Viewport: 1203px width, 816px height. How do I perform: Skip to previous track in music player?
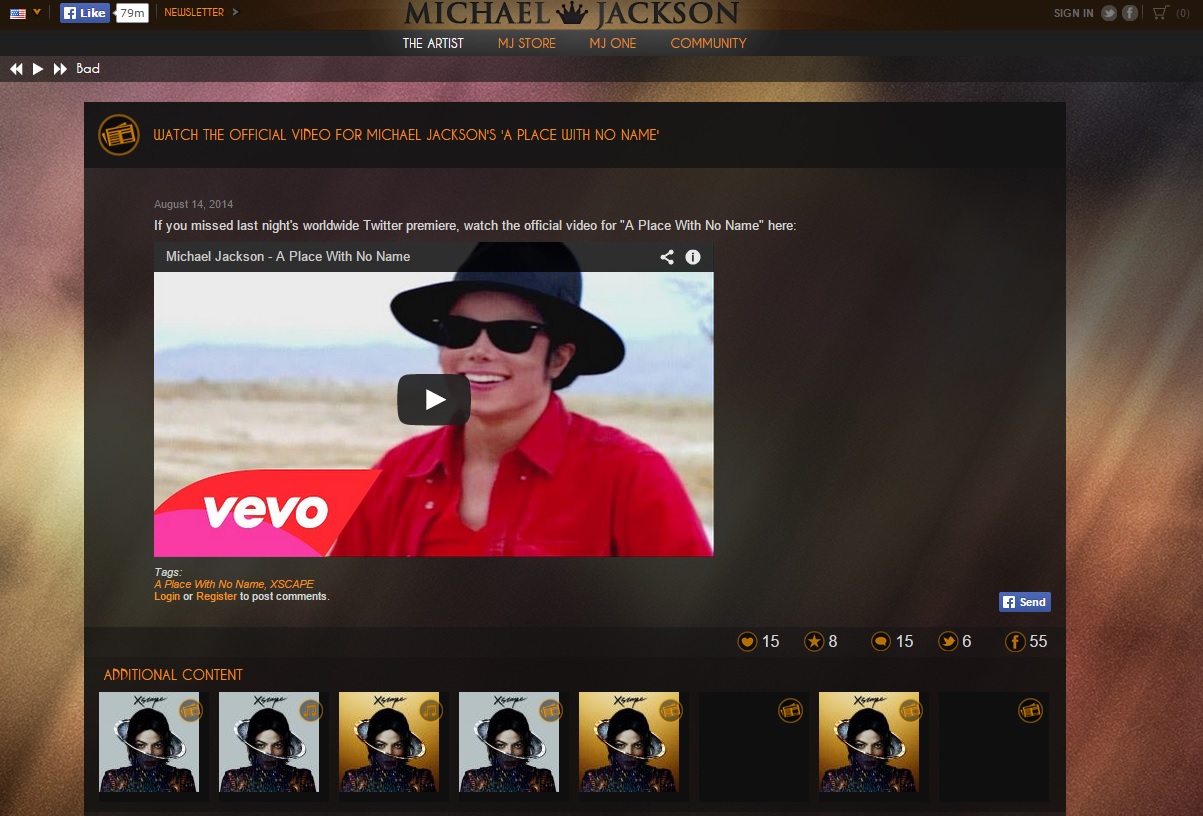click(16, 69)
